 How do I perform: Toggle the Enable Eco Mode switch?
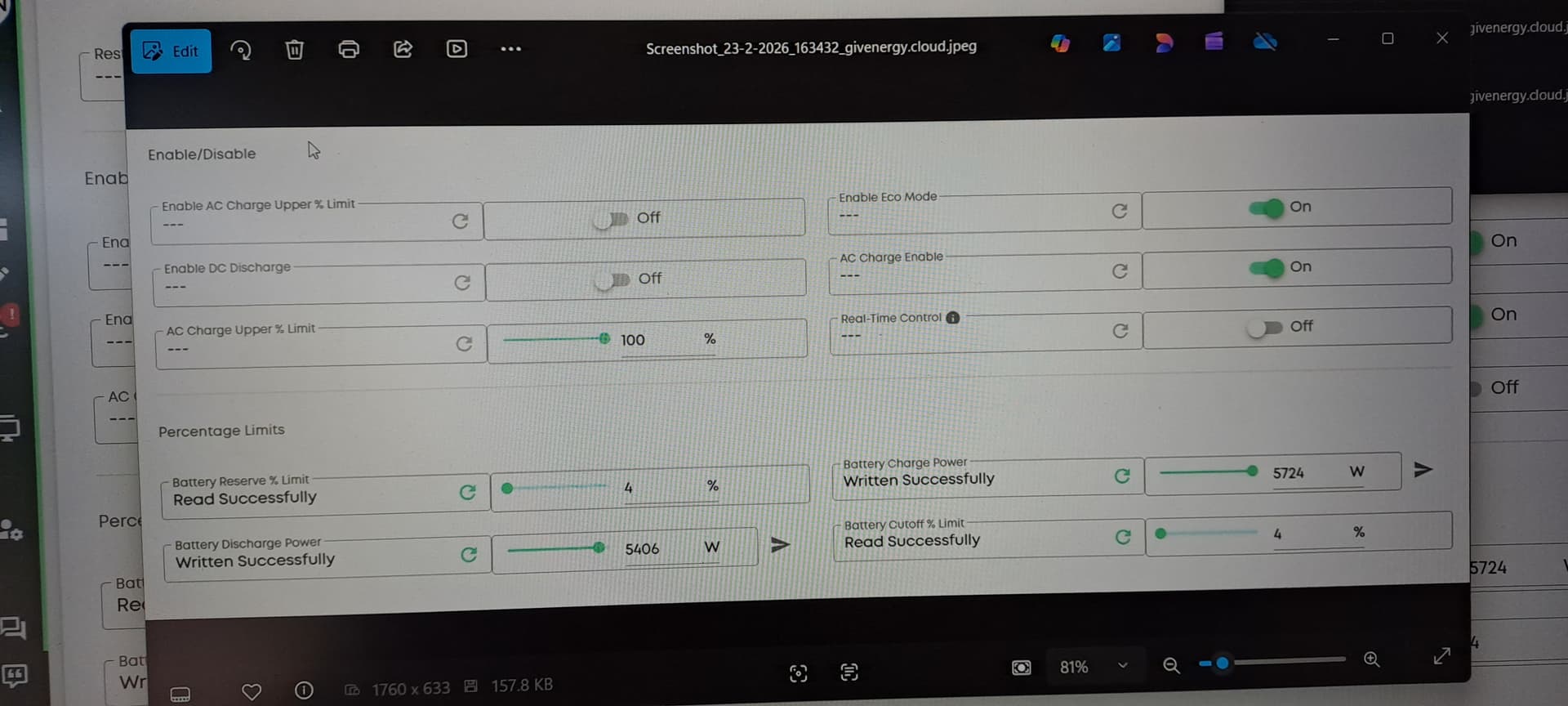pos(1266,208)
